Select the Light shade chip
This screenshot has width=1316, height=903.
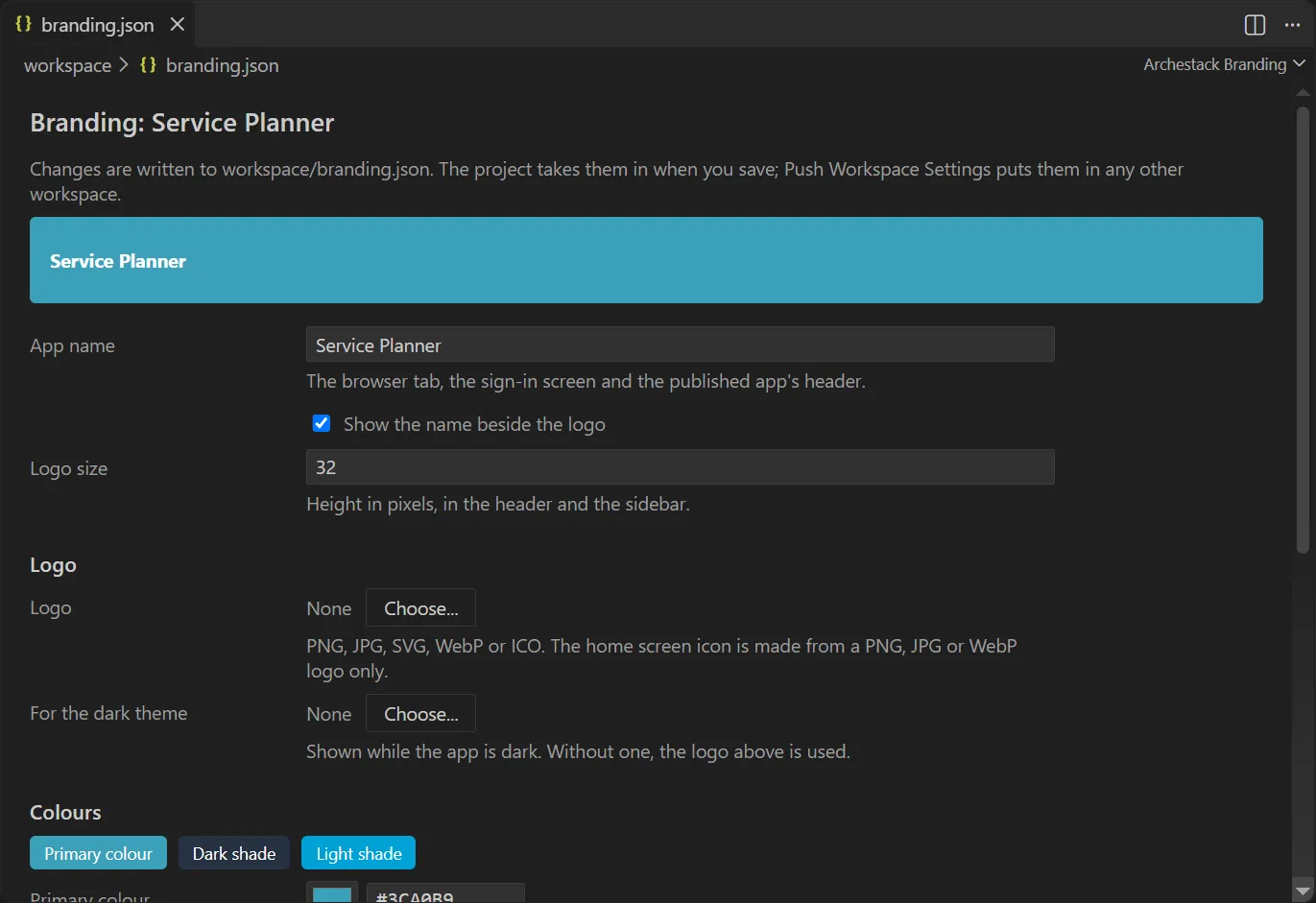tap(358, 853)
